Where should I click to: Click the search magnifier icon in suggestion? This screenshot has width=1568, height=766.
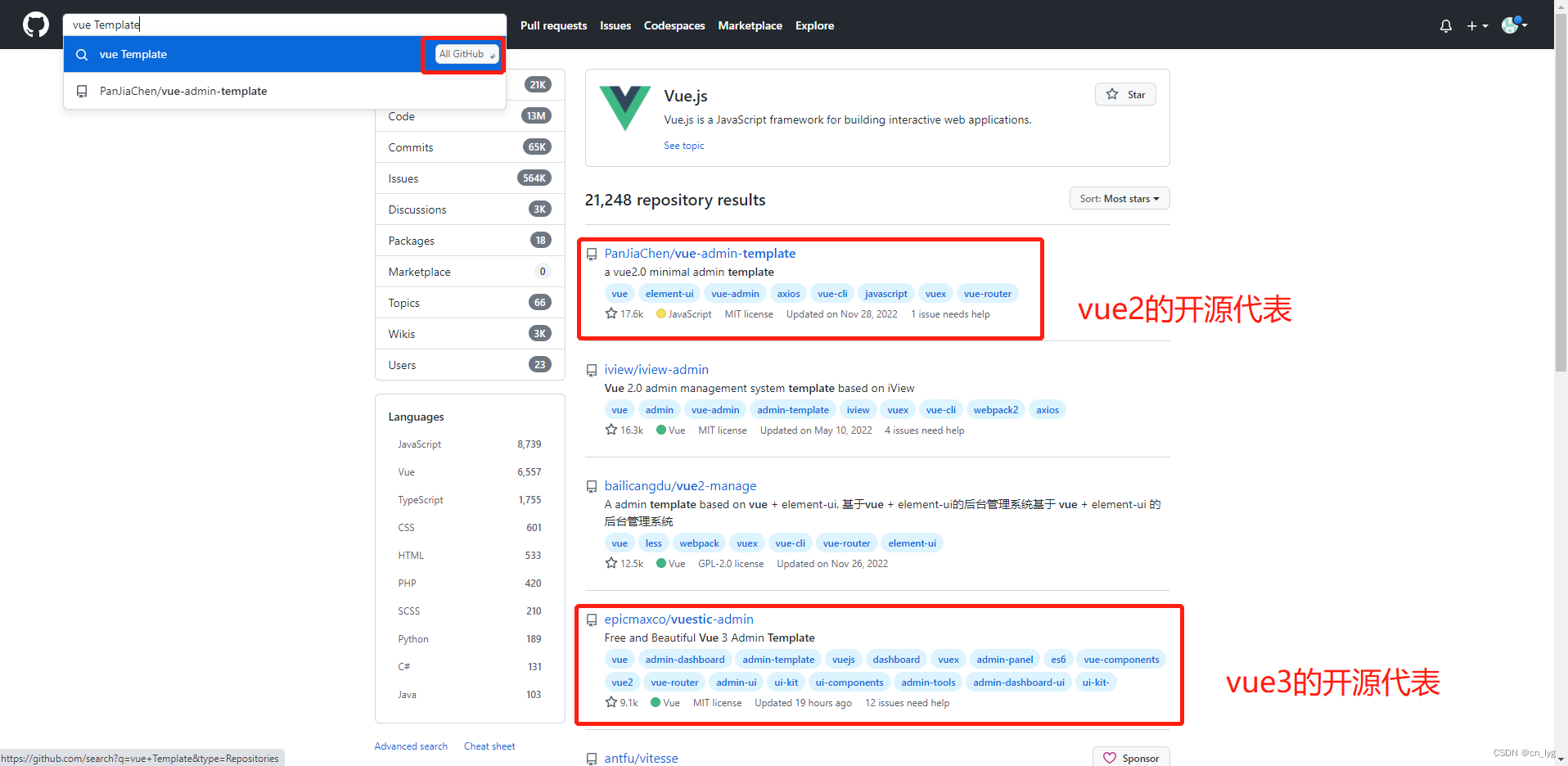[x=82, y=55]
